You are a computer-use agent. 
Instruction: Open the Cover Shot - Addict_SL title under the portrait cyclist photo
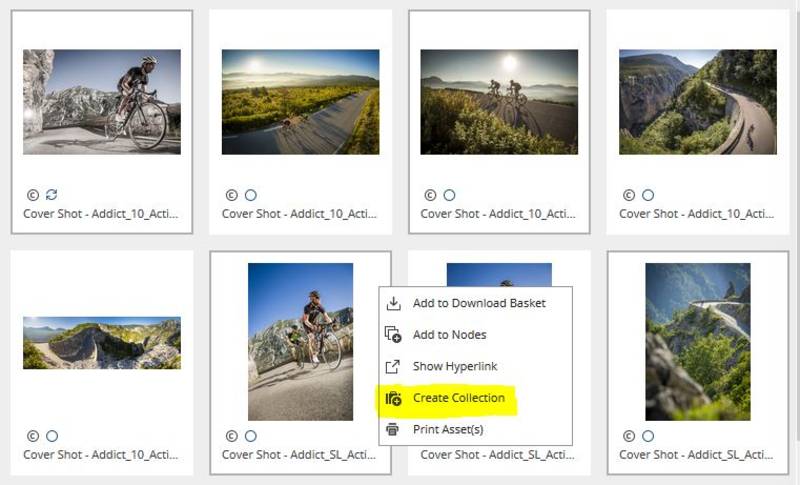point(299,454)
